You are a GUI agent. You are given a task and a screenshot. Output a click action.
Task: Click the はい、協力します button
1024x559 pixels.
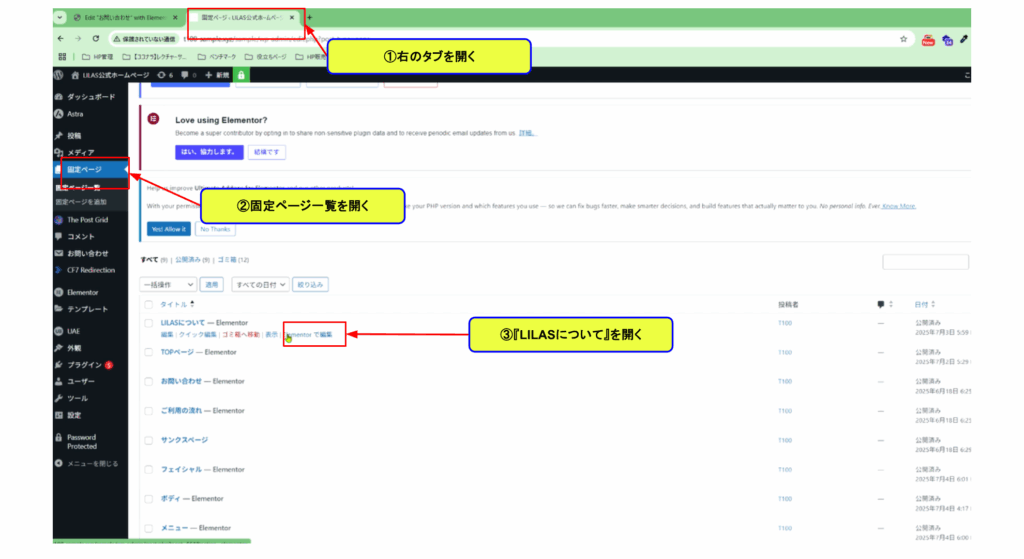(x=209, y=152)
